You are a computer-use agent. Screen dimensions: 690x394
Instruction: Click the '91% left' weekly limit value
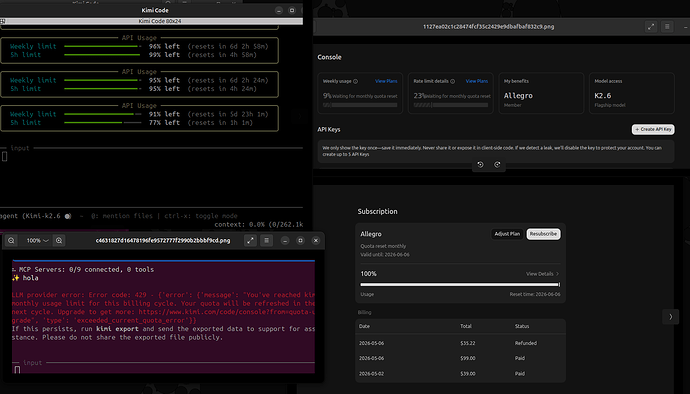click(x=164, y=114)
